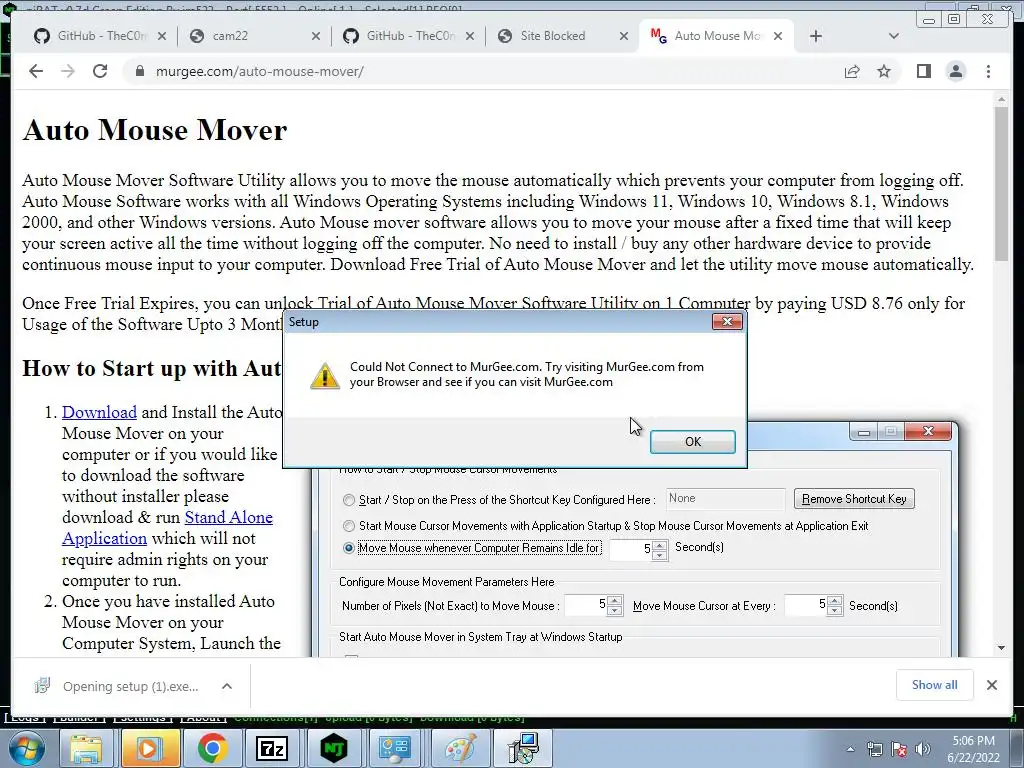Image resolution: width=1024 pixels, height=768 pixels.
Task: View site information via the lock icon
Action: pyautogui.click(x=139, y=71)
